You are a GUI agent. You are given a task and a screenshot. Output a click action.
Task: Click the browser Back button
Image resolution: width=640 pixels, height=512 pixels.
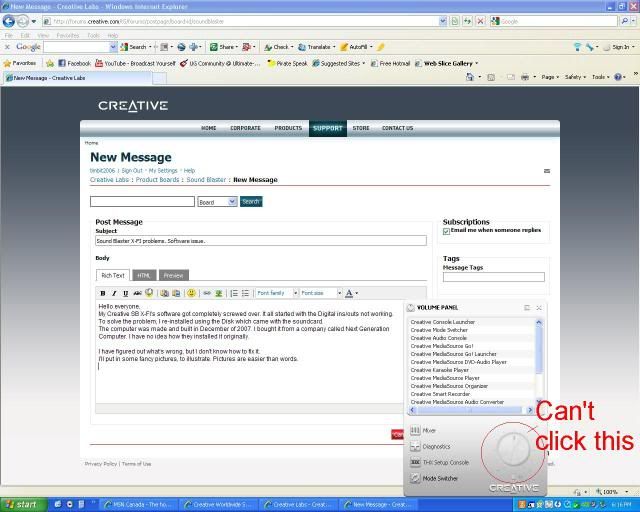[x=9, y=21]
